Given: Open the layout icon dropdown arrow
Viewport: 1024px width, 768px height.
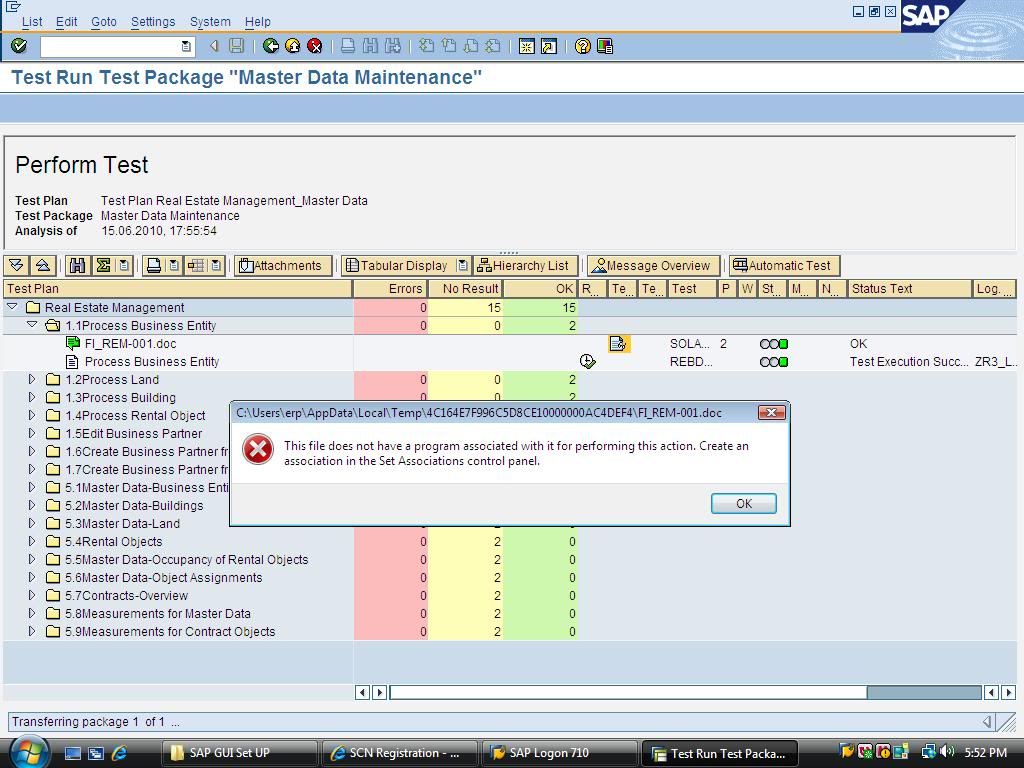Looking at the screenshot, I should pyautogui.click(x=216, y=265).
